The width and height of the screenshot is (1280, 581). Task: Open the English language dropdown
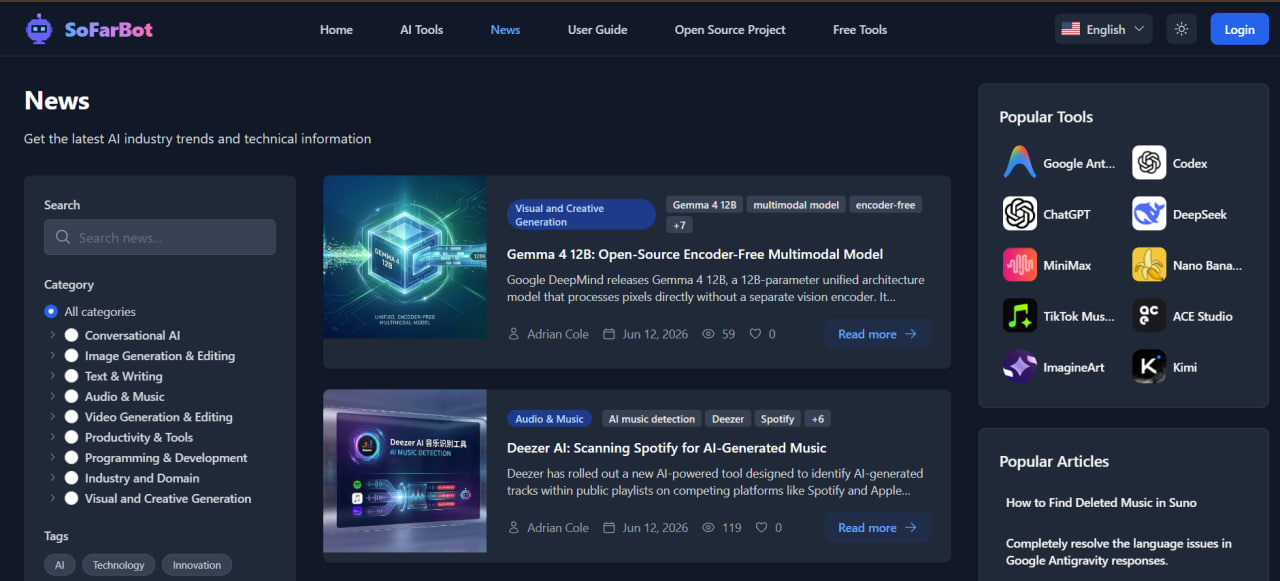(1103, 29)
